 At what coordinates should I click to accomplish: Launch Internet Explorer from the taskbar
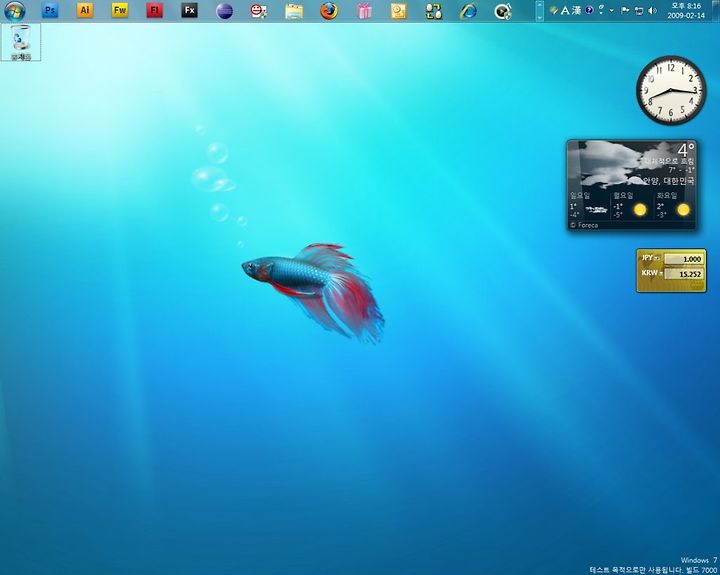click(468, 11)
